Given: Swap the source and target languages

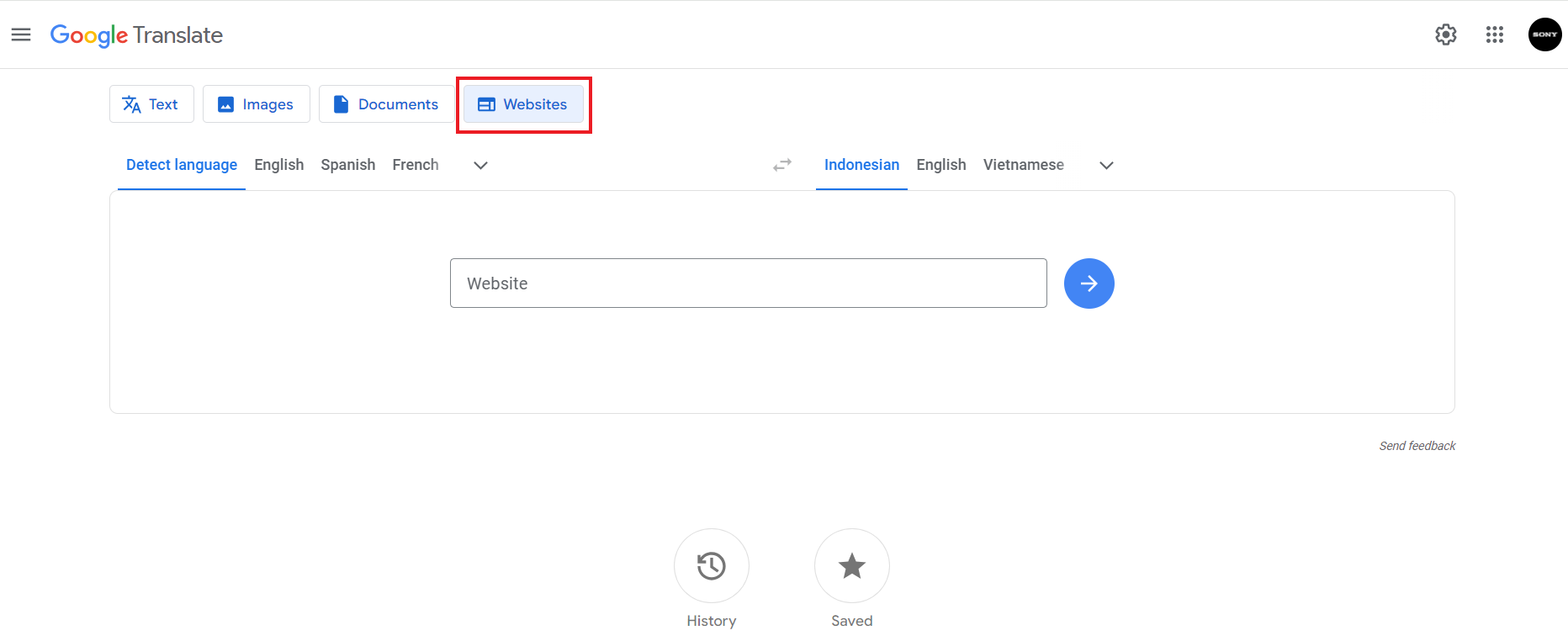Looking at the screenshot, I should (x=782, y=165).
